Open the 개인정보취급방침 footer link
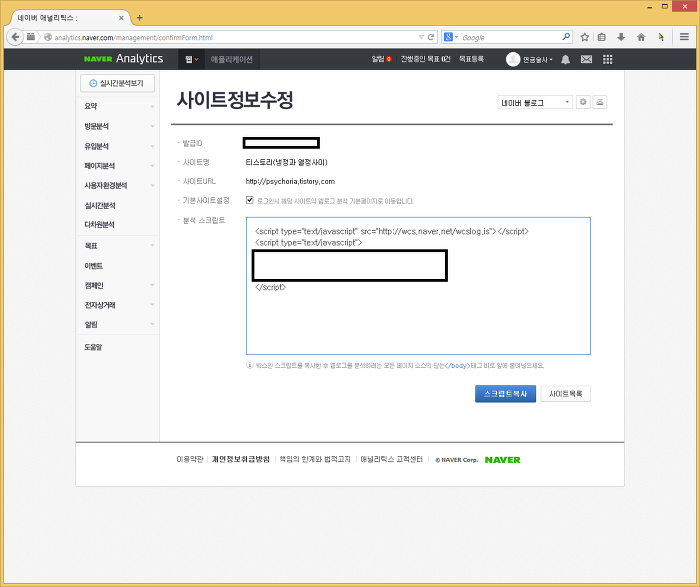Viewport: 700px width, 587px height. [x=241, y=459]
